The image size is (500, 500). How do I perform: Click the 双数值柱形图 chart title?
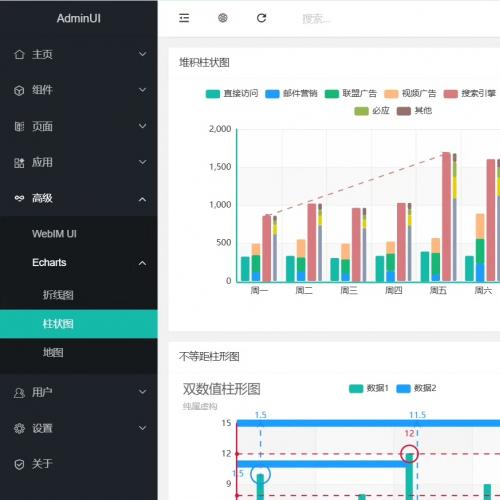click(222, 389)
